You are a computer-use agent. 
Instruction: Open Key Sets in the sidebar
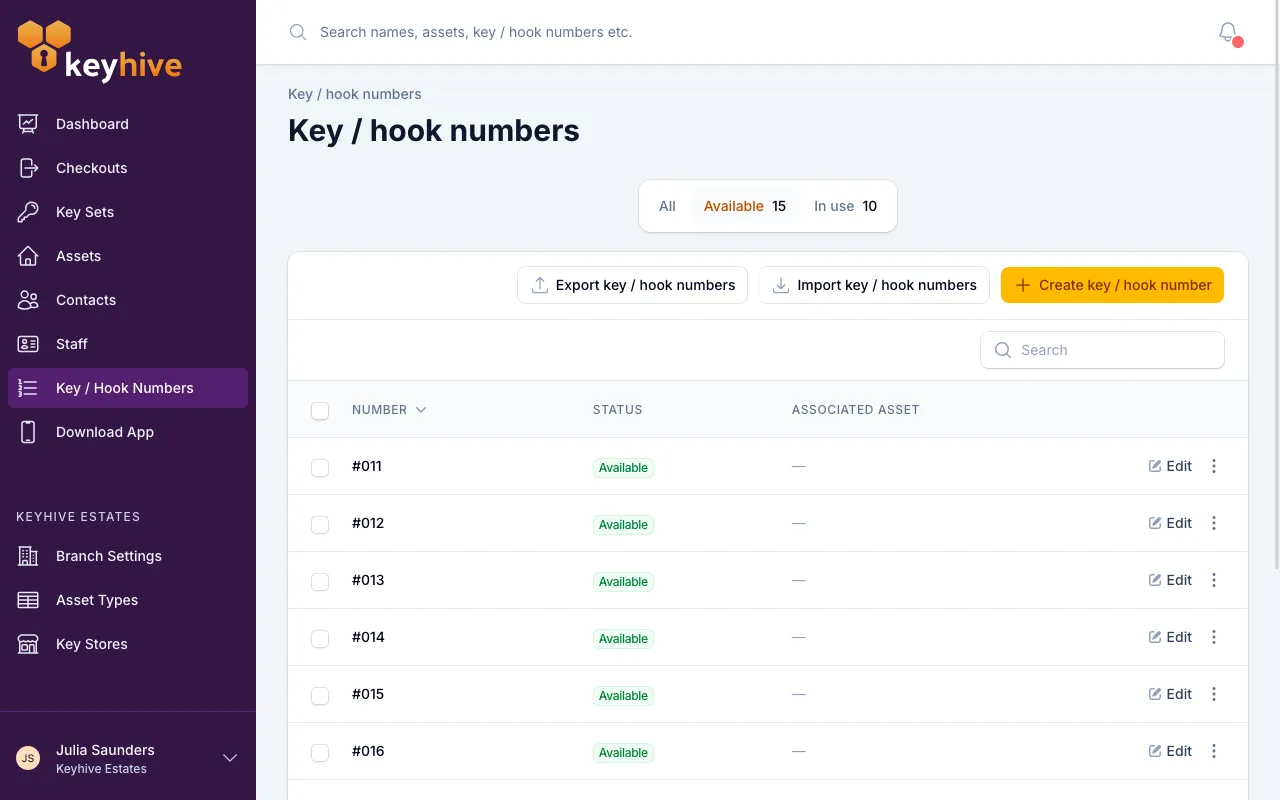click(128, 212)
